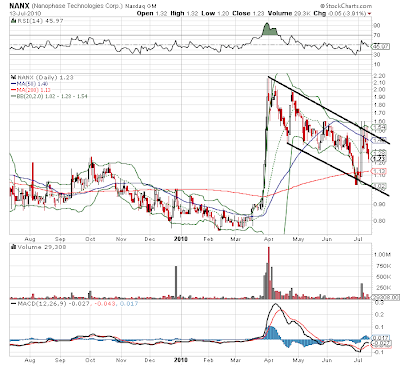Click the Nasdaq GM exchange label

141,6
